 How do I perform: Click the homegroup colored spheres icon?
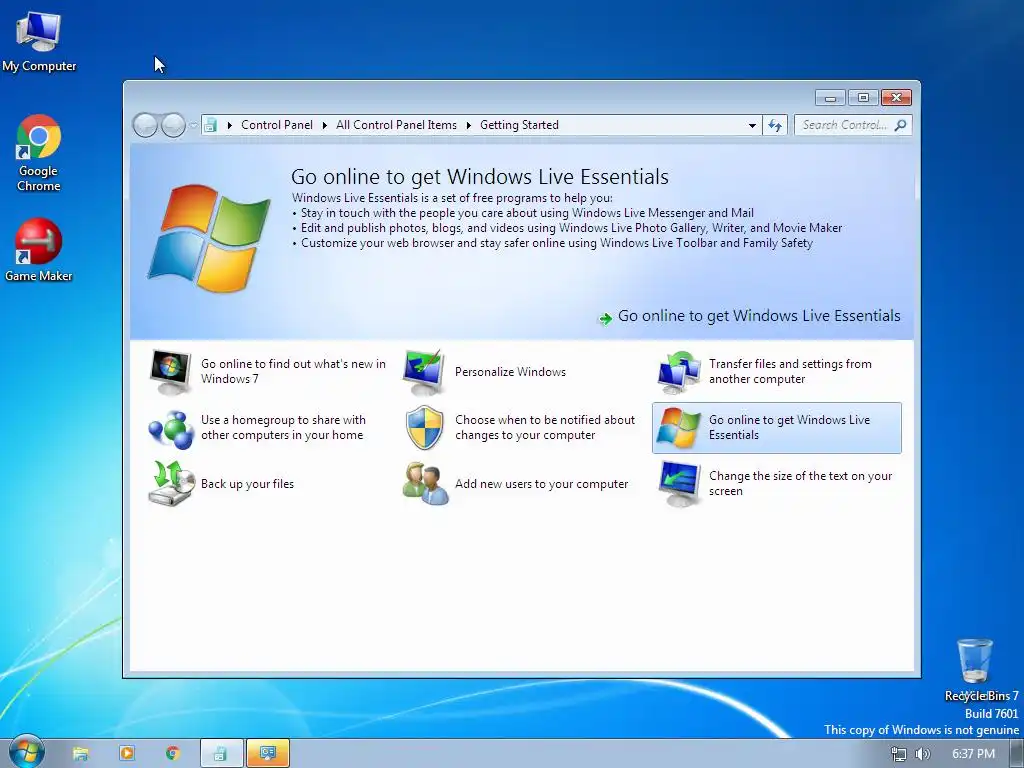point(170,429)
